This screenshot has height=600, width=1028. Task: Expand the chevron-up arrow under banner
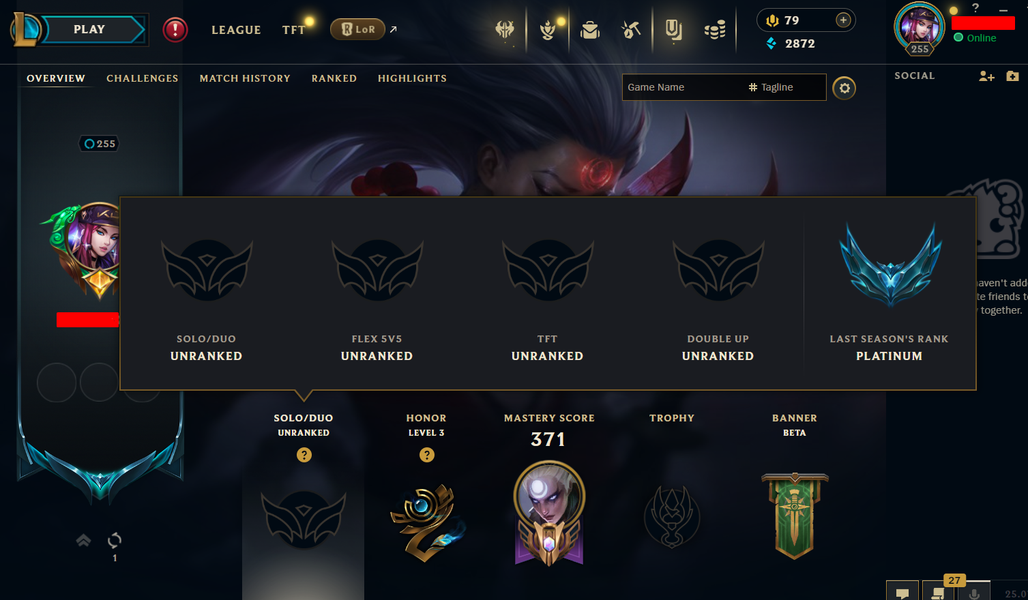(x=83, y=540)
